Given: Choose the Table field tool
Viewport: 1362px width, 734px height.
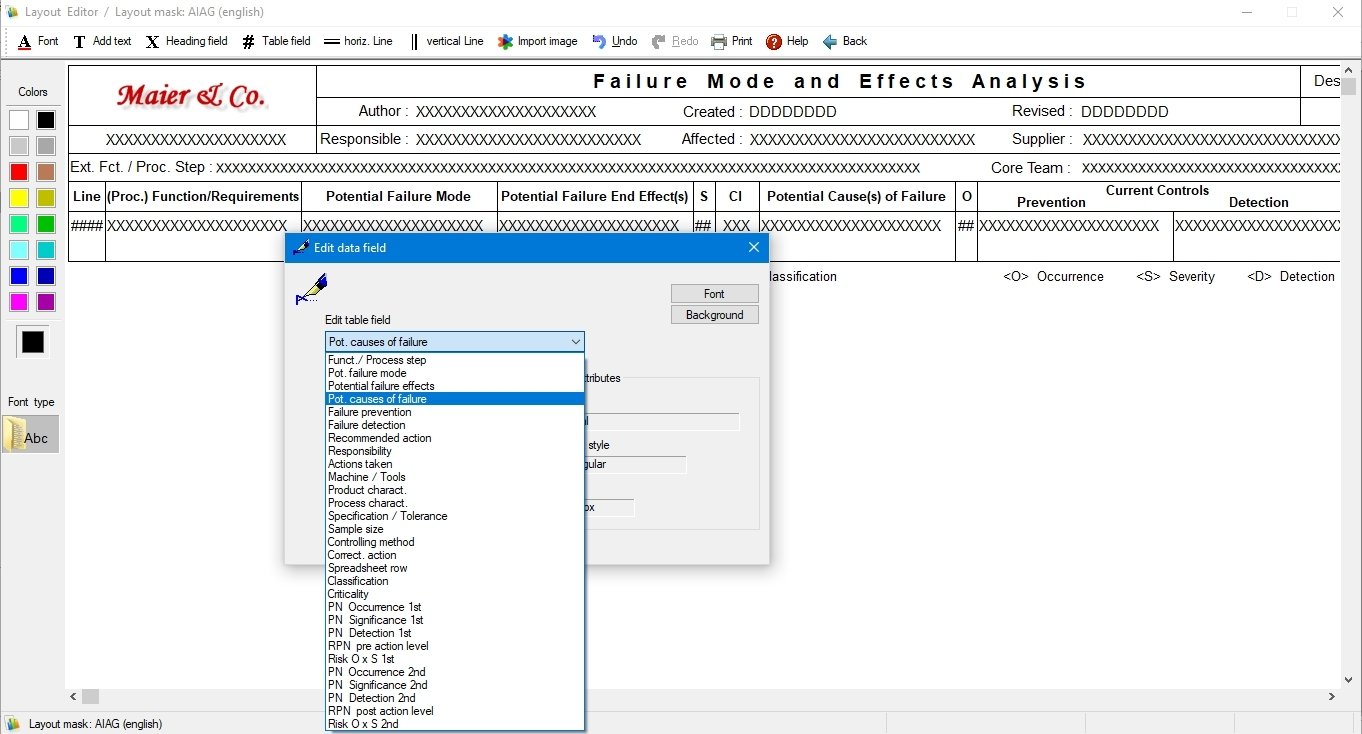Looking at the screenshot, I should (x=276, y=41).
